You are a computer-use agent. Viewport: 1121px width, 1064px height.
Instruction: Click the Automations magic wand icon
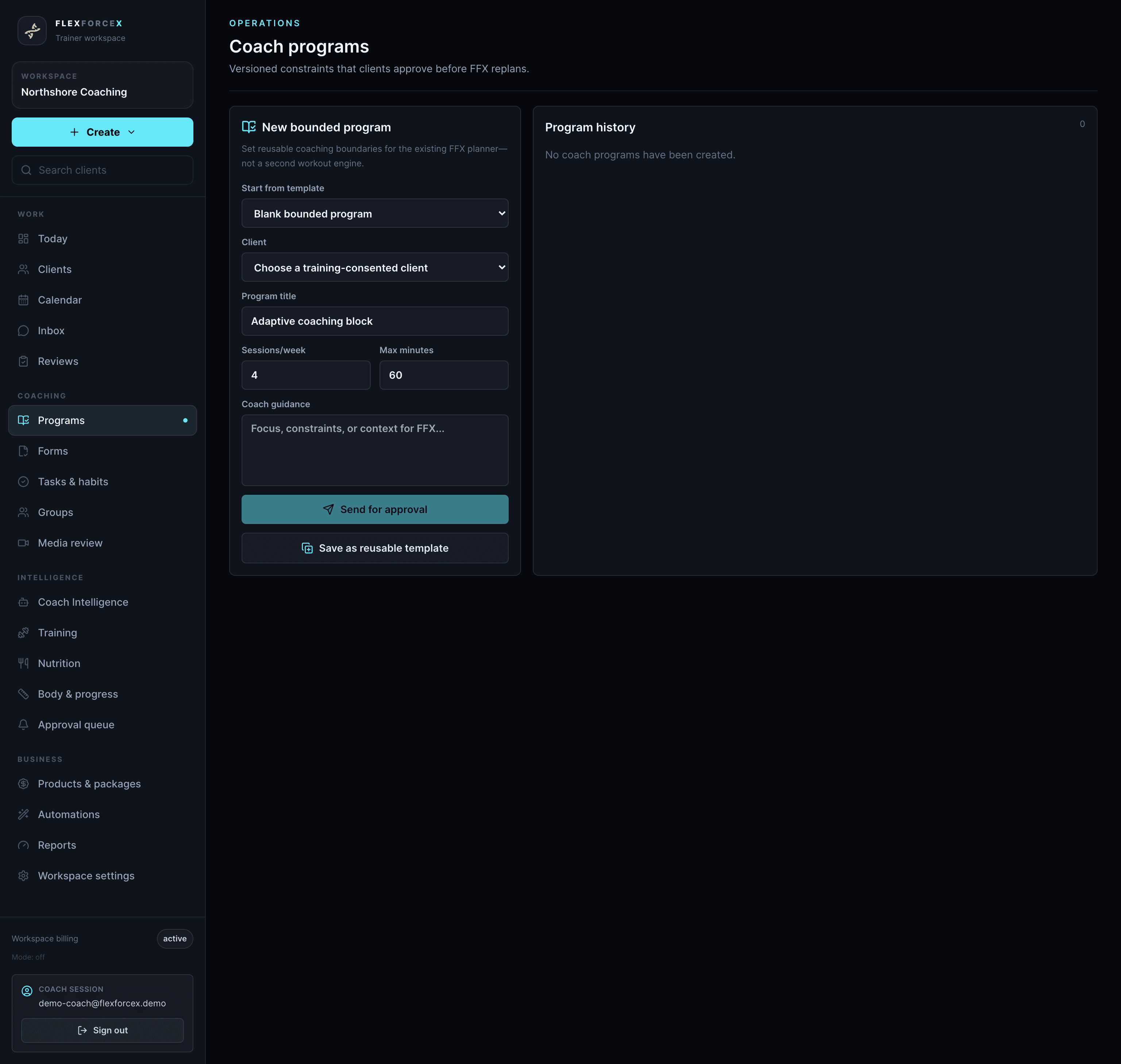23,814
